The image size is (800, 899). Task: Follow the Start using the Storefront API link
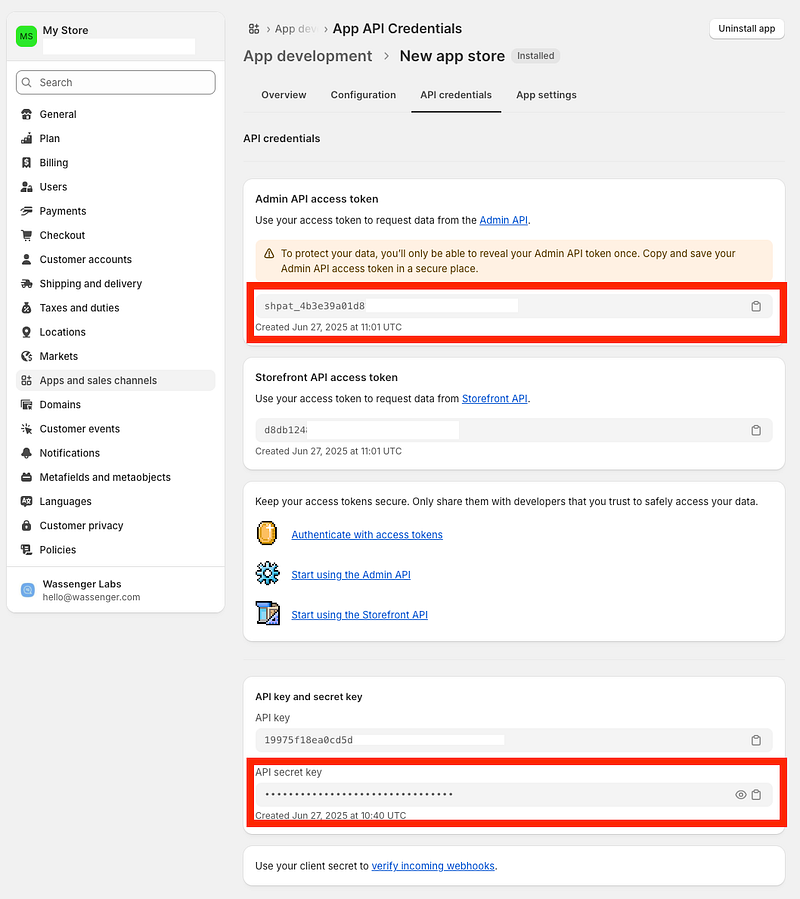359,615
